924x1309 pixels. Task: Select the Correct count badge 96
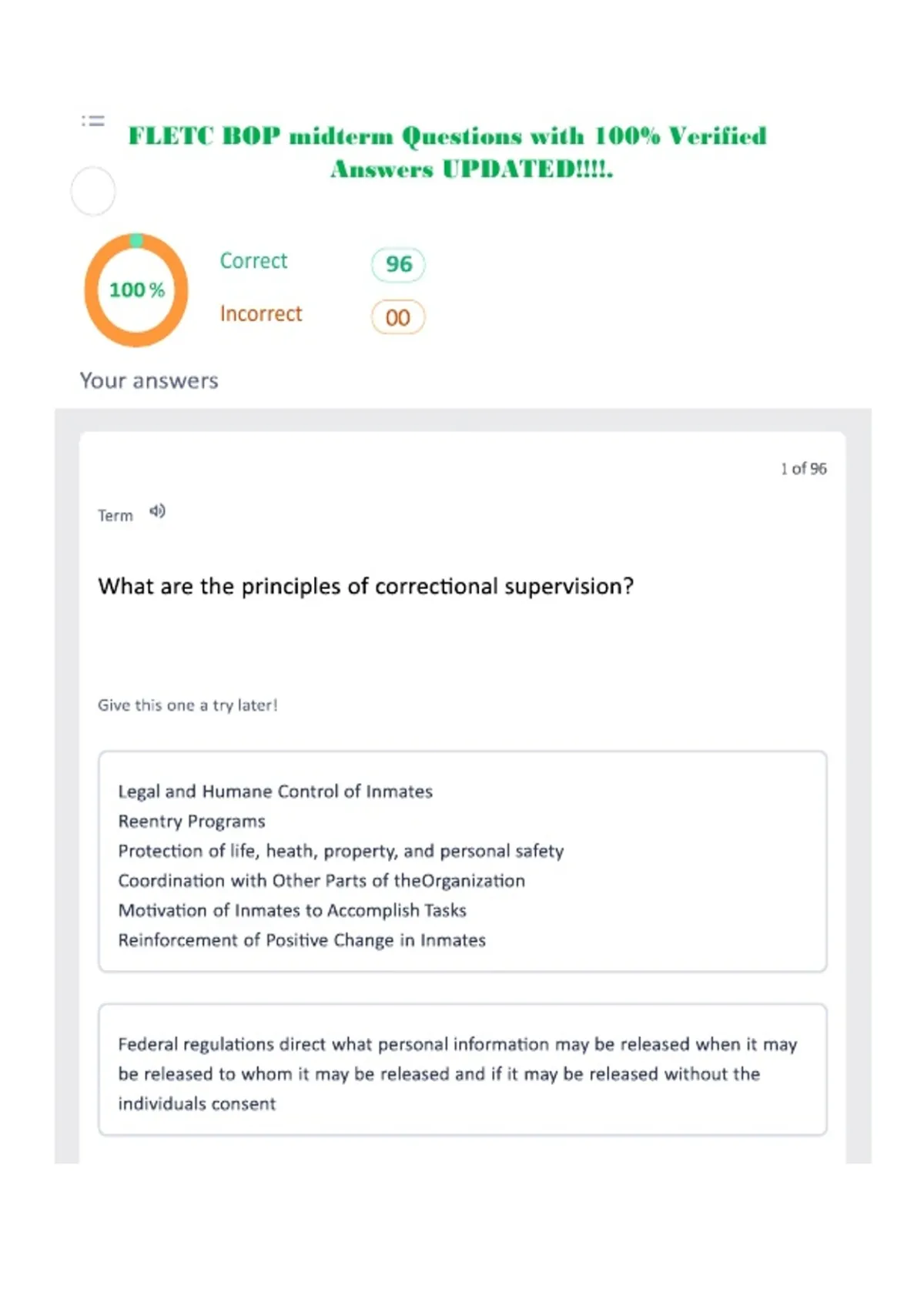pos(398,264)
